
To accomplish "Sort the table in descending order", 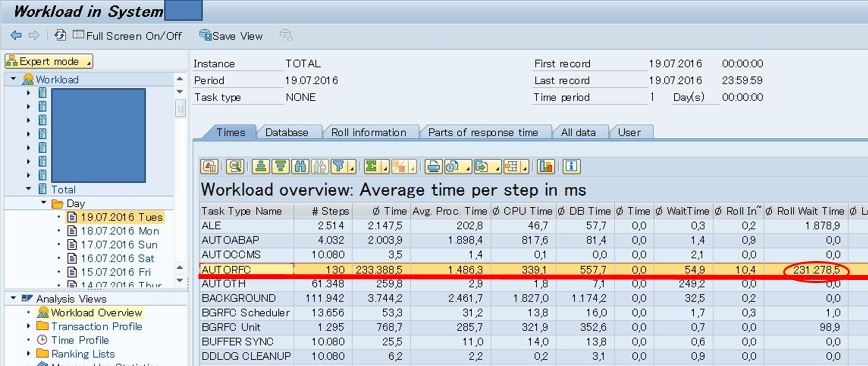I will 281,166.
